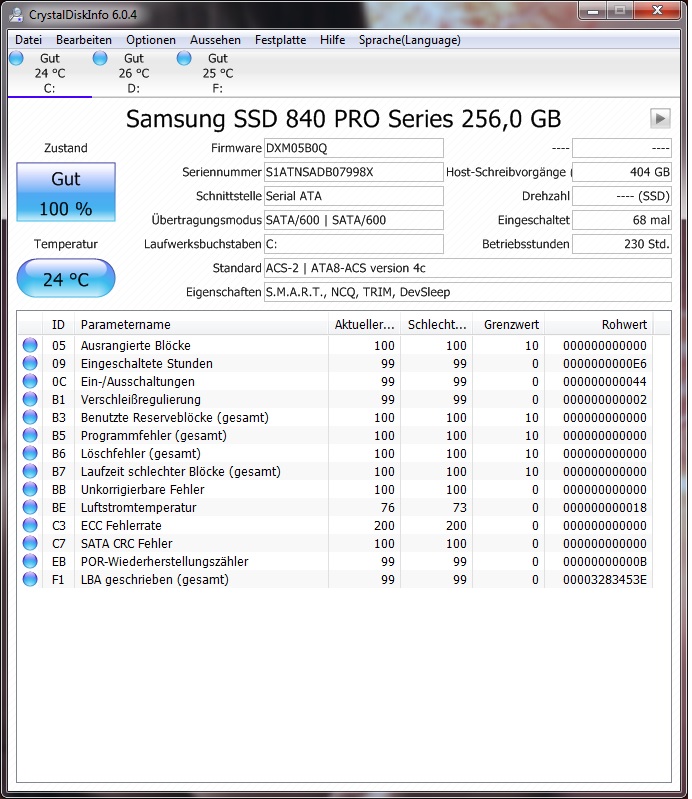The image size is (692, 799).
Task: Click status orb of Verschleißregulierung row
Action: coord(30,399)
